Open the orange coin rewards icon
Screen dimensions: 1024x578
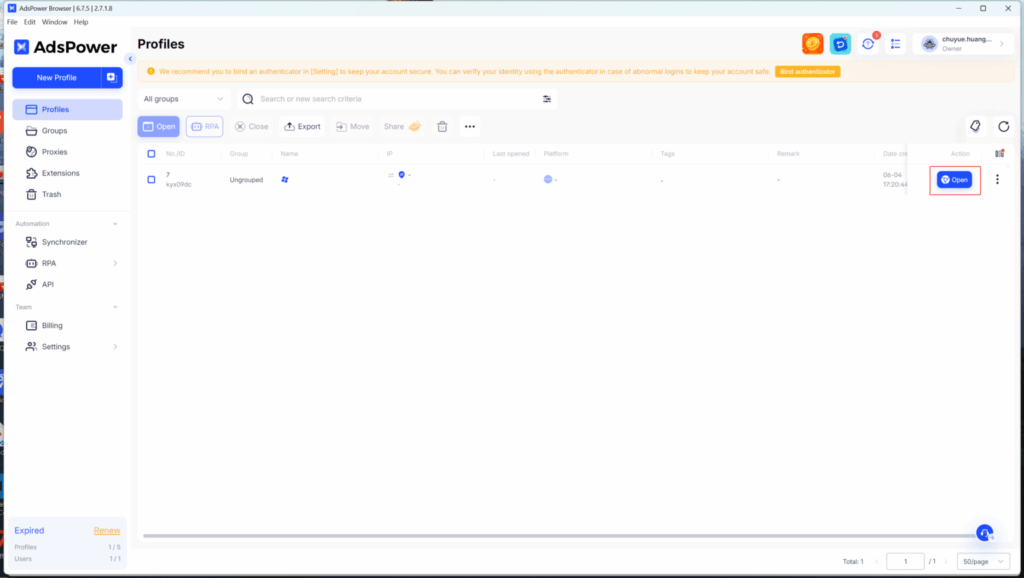coord(812,44)
